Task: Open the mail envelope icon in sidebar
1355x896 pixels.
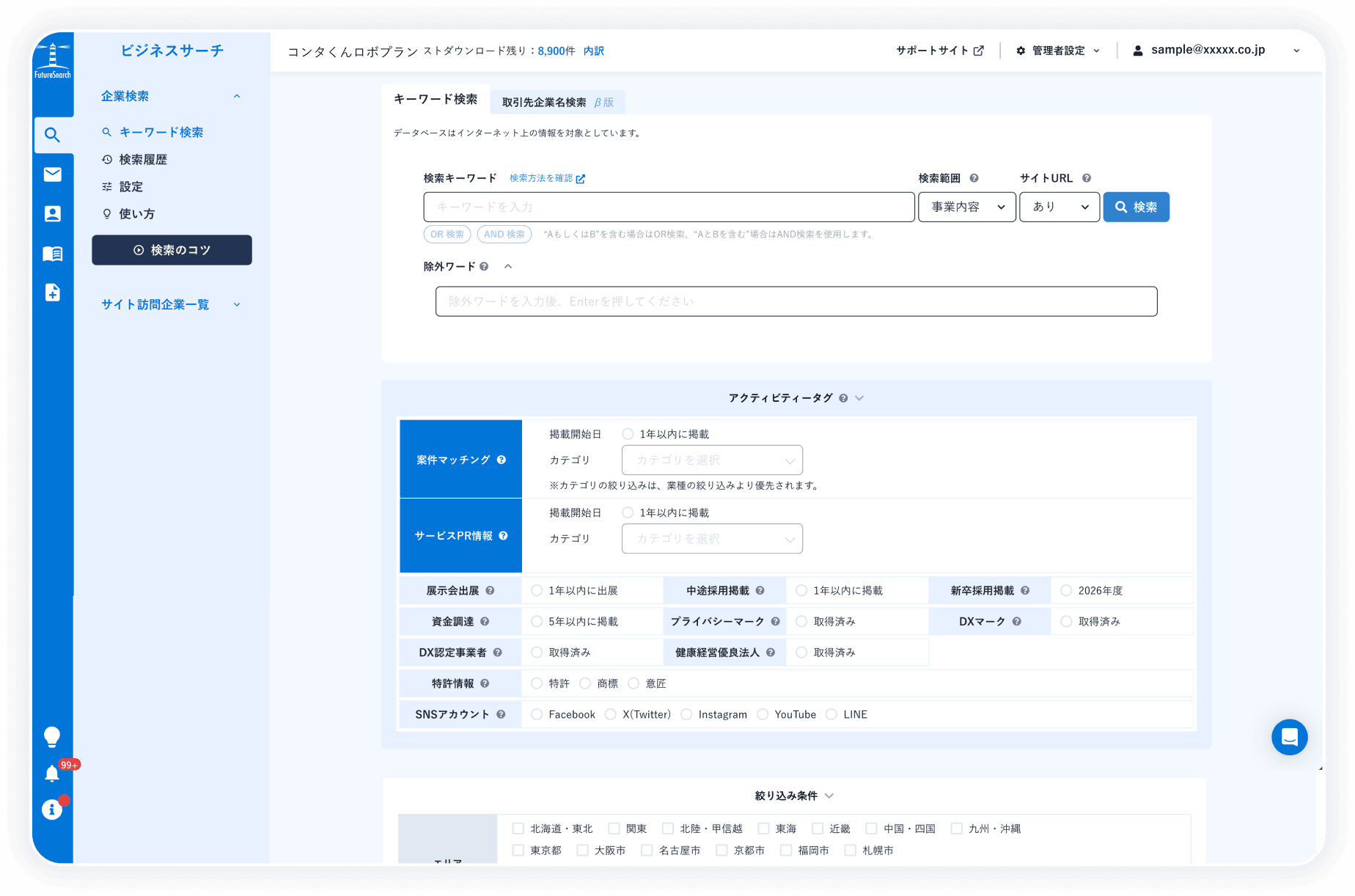Action: tap(52, 175)
